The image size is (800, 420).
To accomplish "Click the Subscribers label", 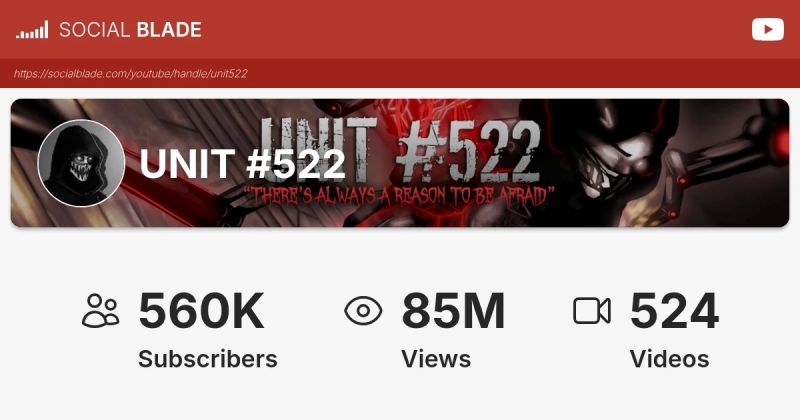I will 208,359.
